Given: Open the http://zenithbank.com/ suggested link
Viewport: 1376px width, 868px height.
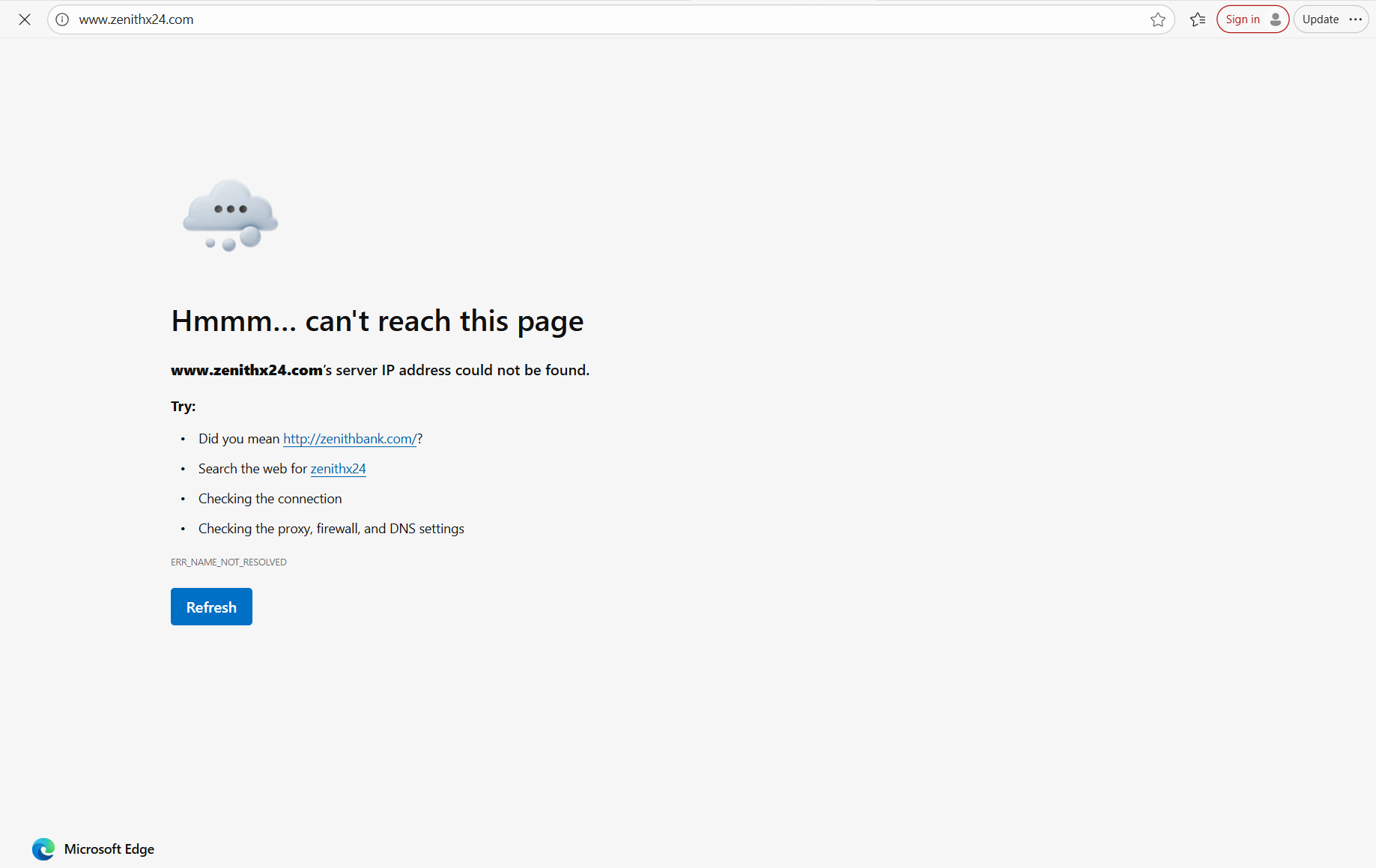Looking at the screenshot, I should click(x=349, y=439).
